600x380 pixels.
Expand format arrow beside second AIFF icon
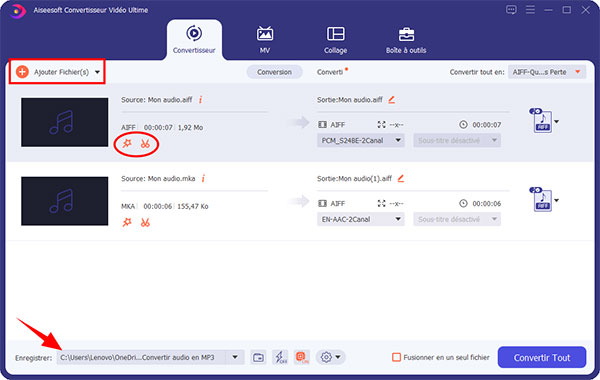[557, 201]
